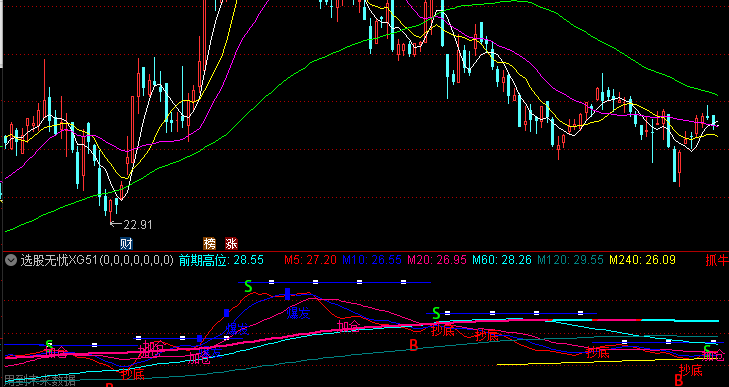Image resolution: width=729 pixels, height=387 pixels.
Task: Click the 22.91 lowest price arrow label
Action: tap(132, 225)
